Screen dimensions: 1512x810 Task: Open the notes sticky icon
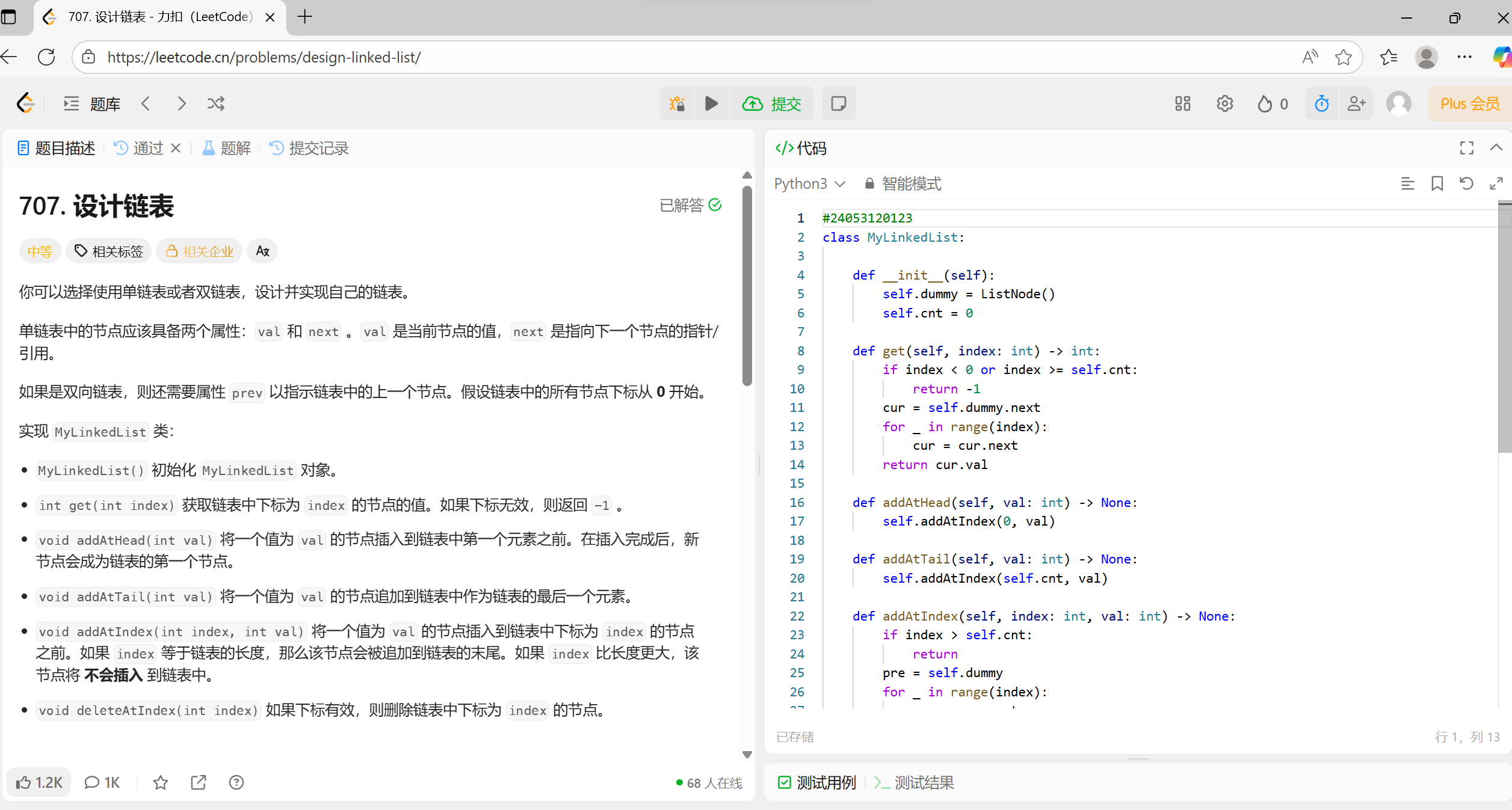[838, 103]
